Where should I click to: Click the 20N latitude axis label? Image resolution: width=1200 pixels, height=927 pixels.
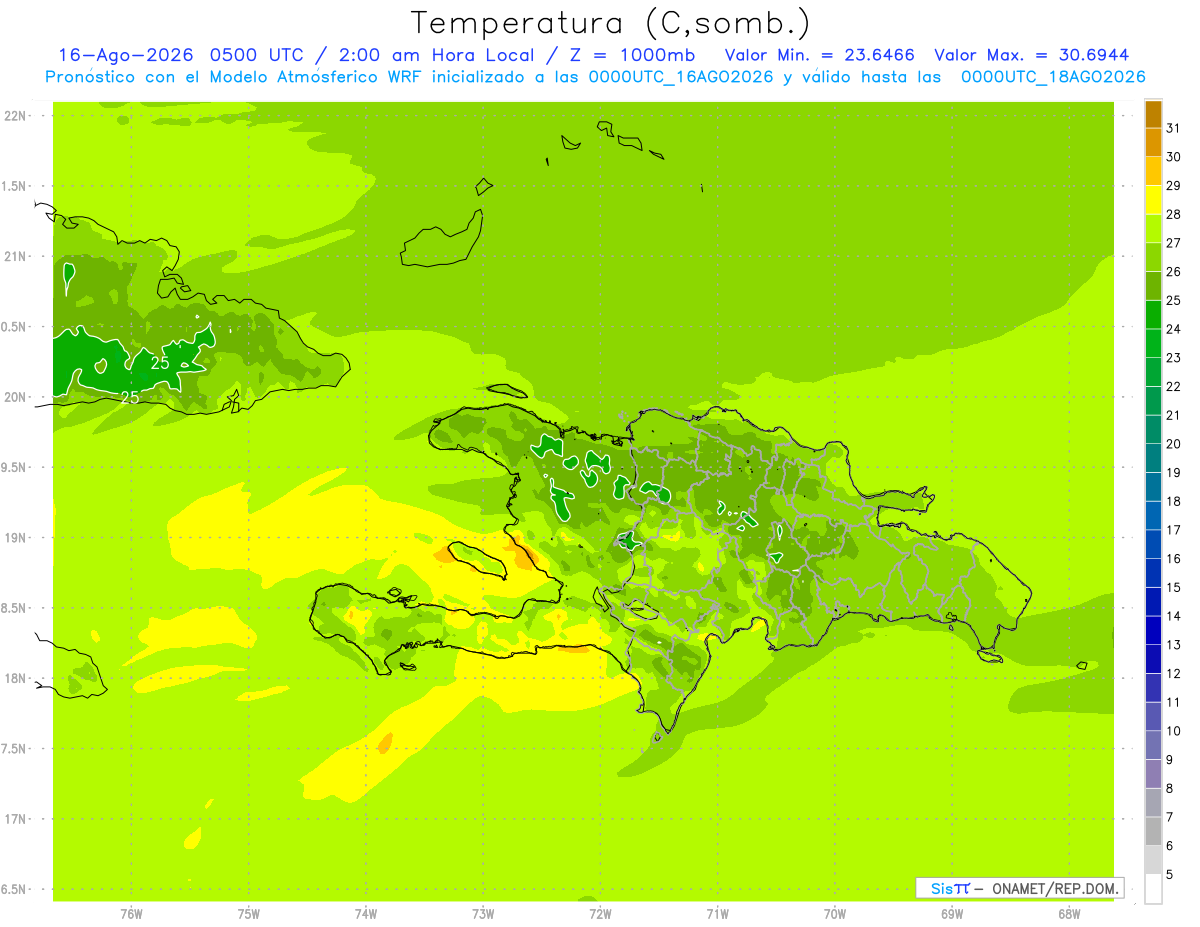(x=17, y=397)
